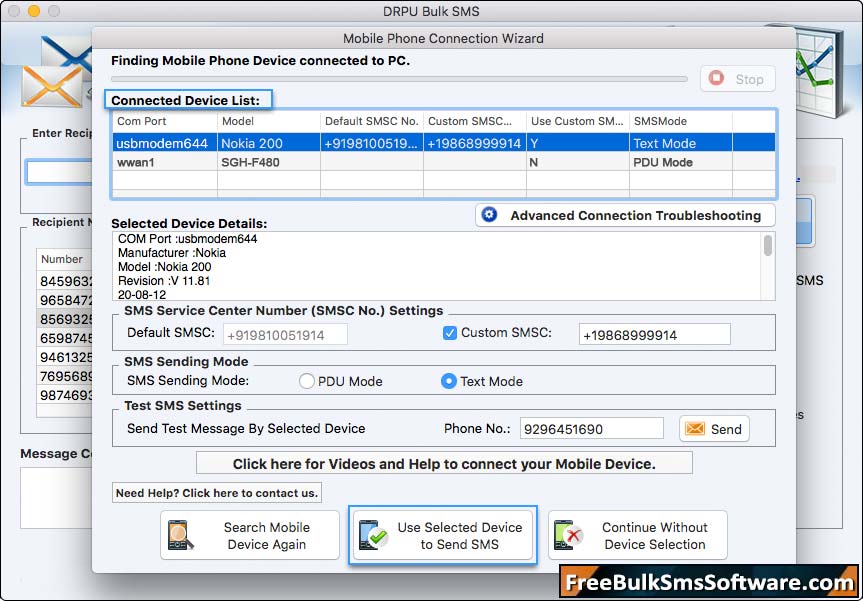This screenshot has height=601, width=863.
Task: Click the red cross phone icon
Action: (569, 536)
